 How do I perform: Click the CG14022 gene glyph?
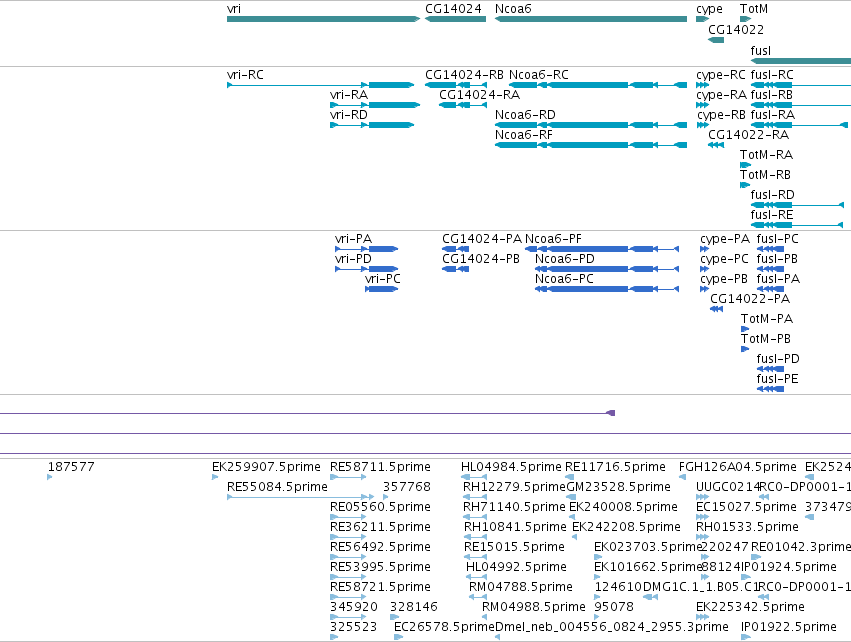coord(716,40)
